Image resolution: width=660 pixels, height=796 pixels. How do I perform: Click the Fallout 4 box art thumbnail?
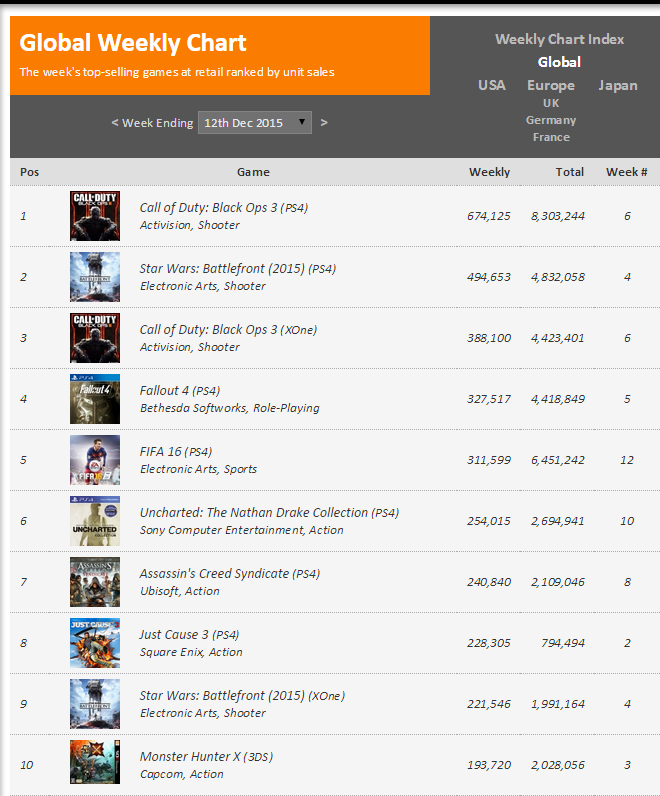pos(95,399)
